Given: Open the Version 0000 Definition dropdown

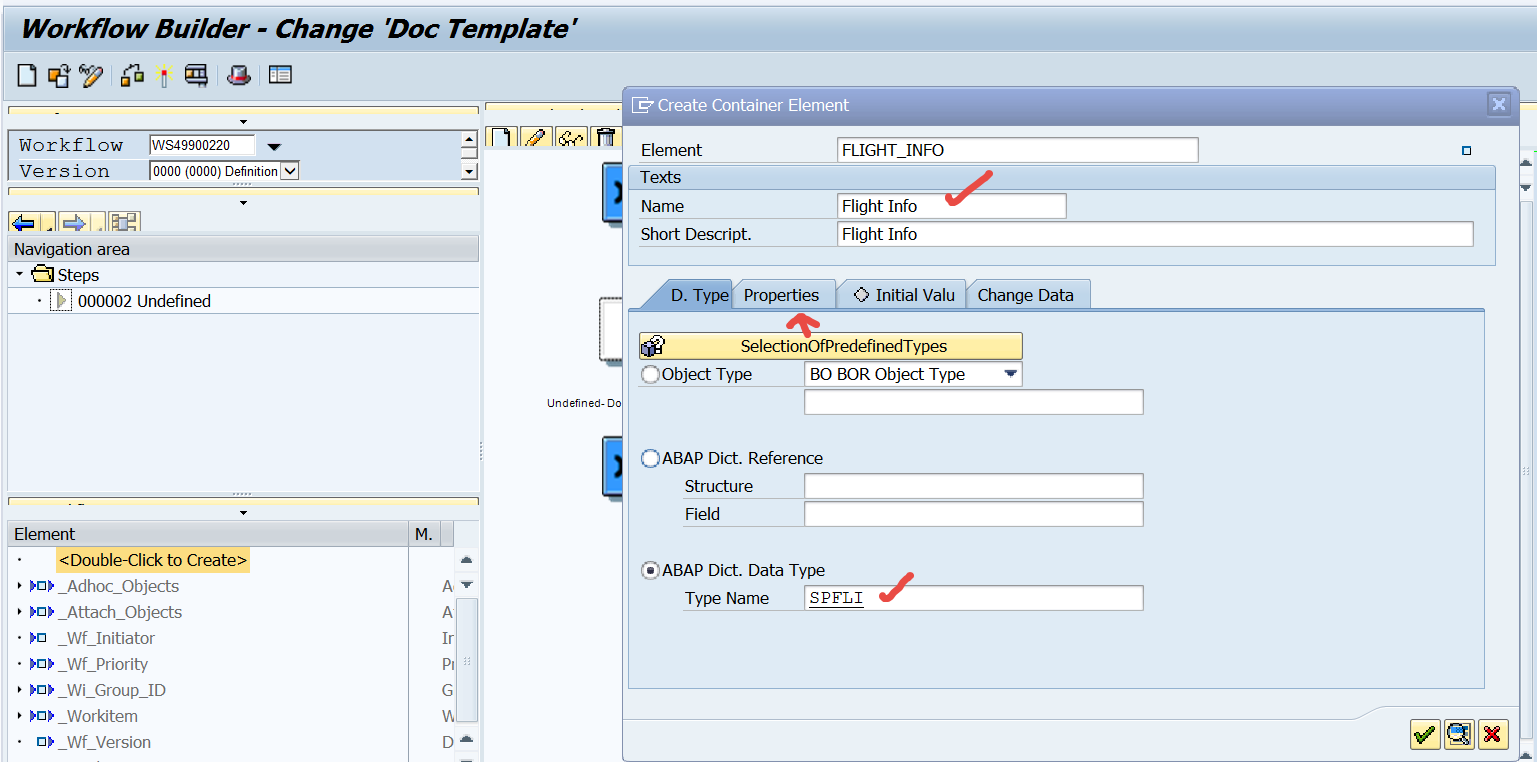Looking at the screenshot, I should pos(290,171).
